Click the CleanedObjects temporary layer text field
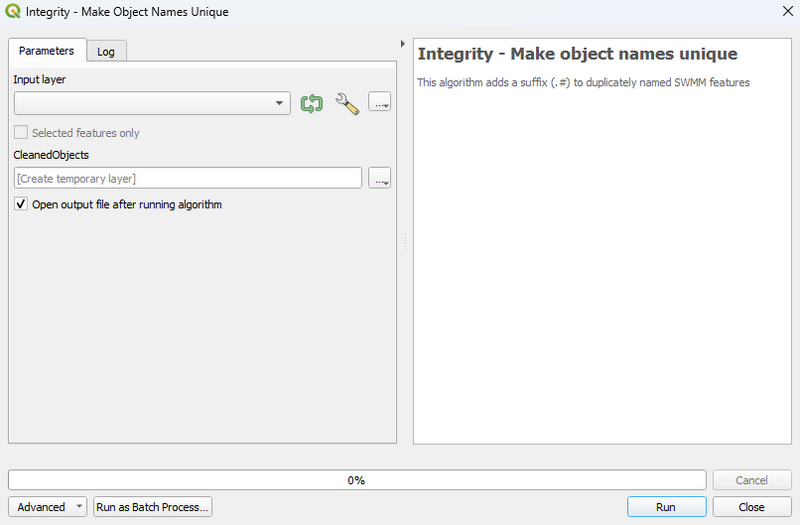Image resolution: width=800 pixels, height=525 pixels. pos(188,178)
